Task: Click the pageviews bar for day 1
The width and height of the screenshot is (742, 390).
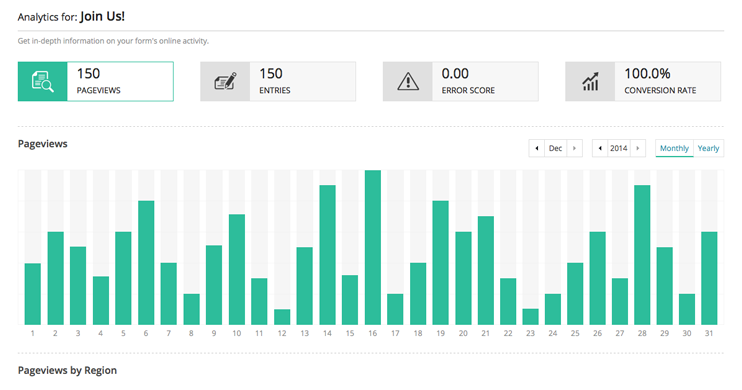Action: 33,294
